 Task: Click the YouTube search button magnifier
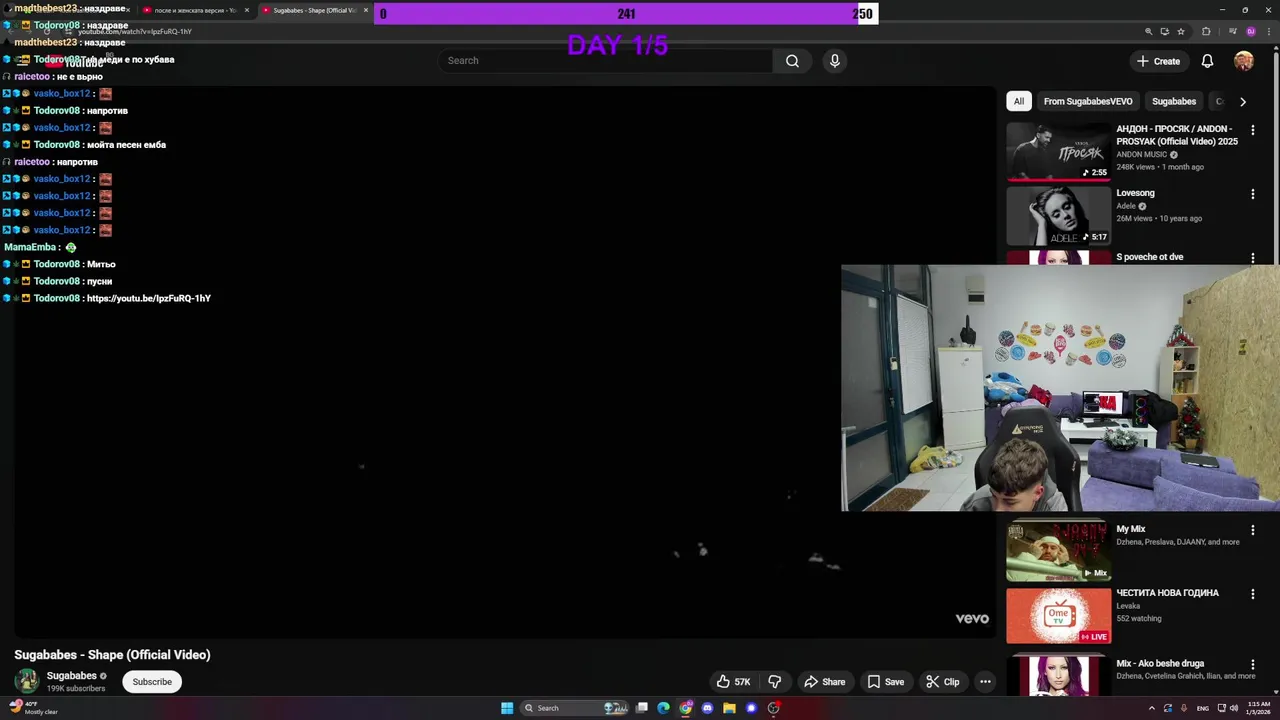point(792,61)
